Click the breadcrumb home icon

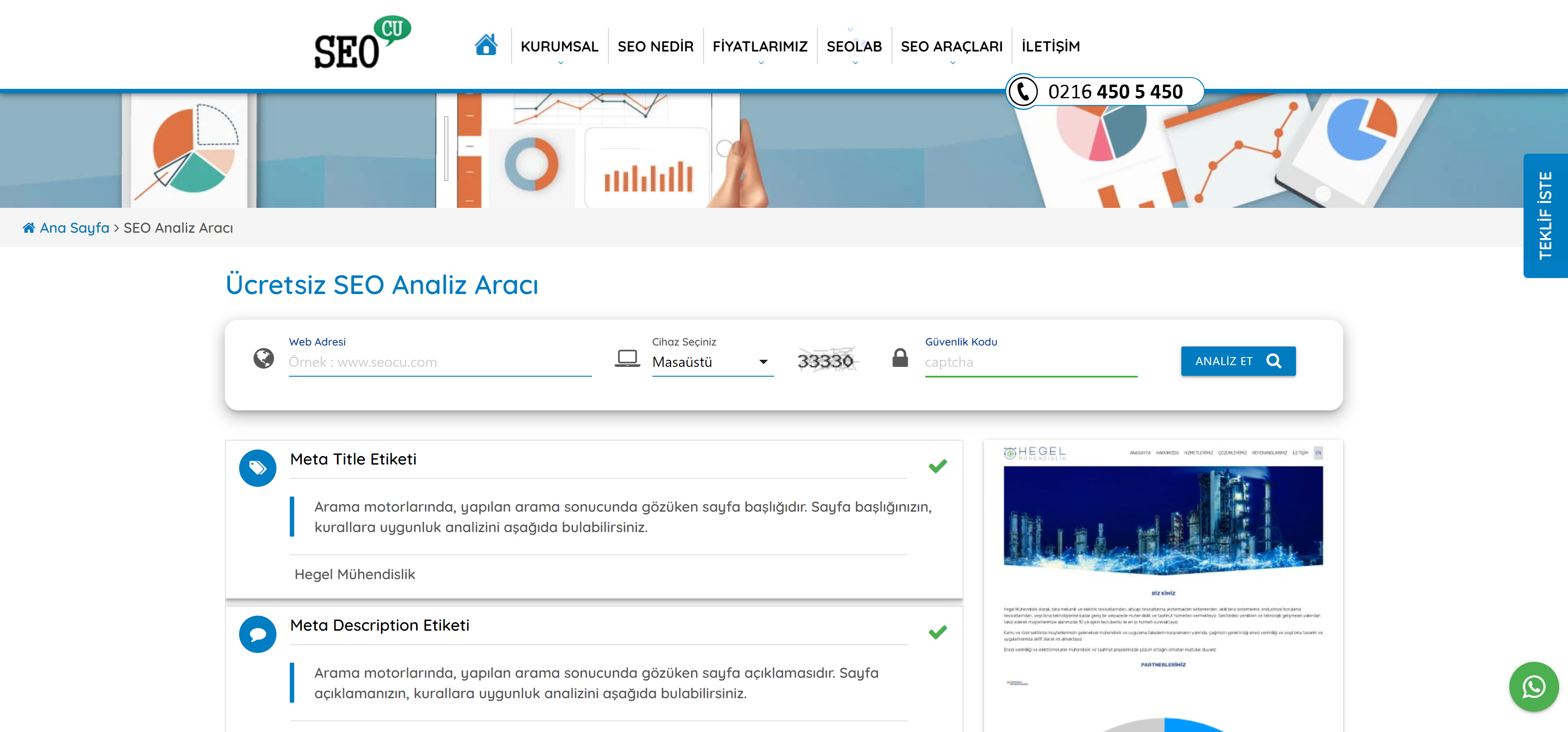click(28, 227)
